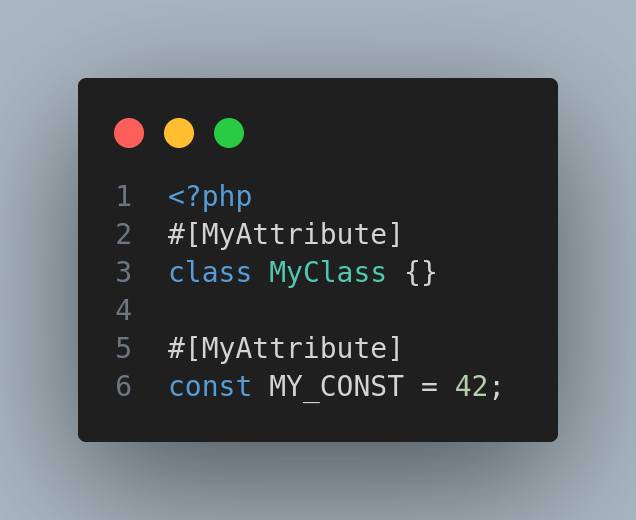Click the empty braces after MyClass
Image resolution: width=636 pixels, height=520 pixels.
pyautogui.click(x=421, y=273)
